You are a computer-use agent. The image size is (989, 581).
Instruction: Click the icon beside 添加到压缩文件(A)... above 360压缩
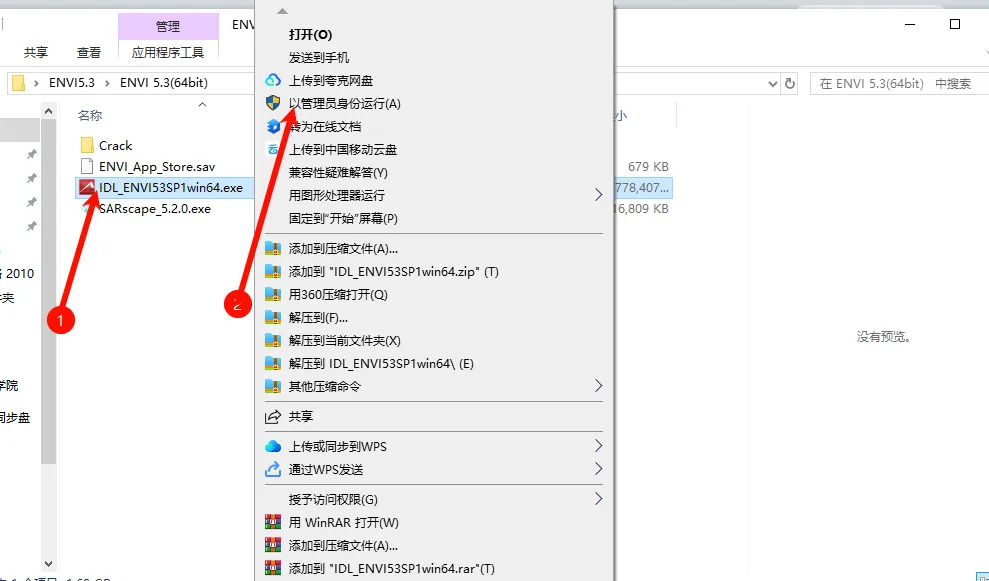click(x=272, y=249)
